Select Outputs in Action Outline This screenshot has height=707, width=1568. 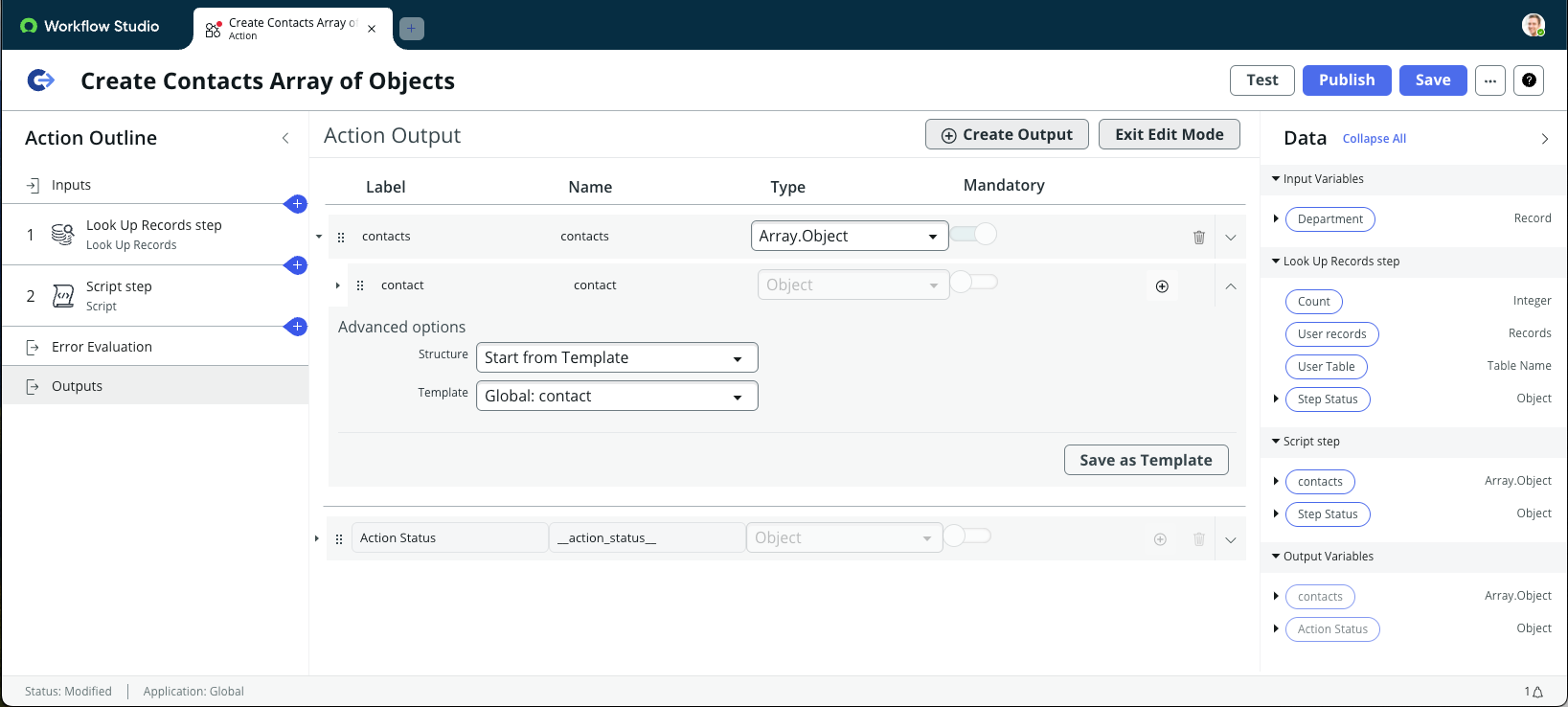click(x=155, y=386)
